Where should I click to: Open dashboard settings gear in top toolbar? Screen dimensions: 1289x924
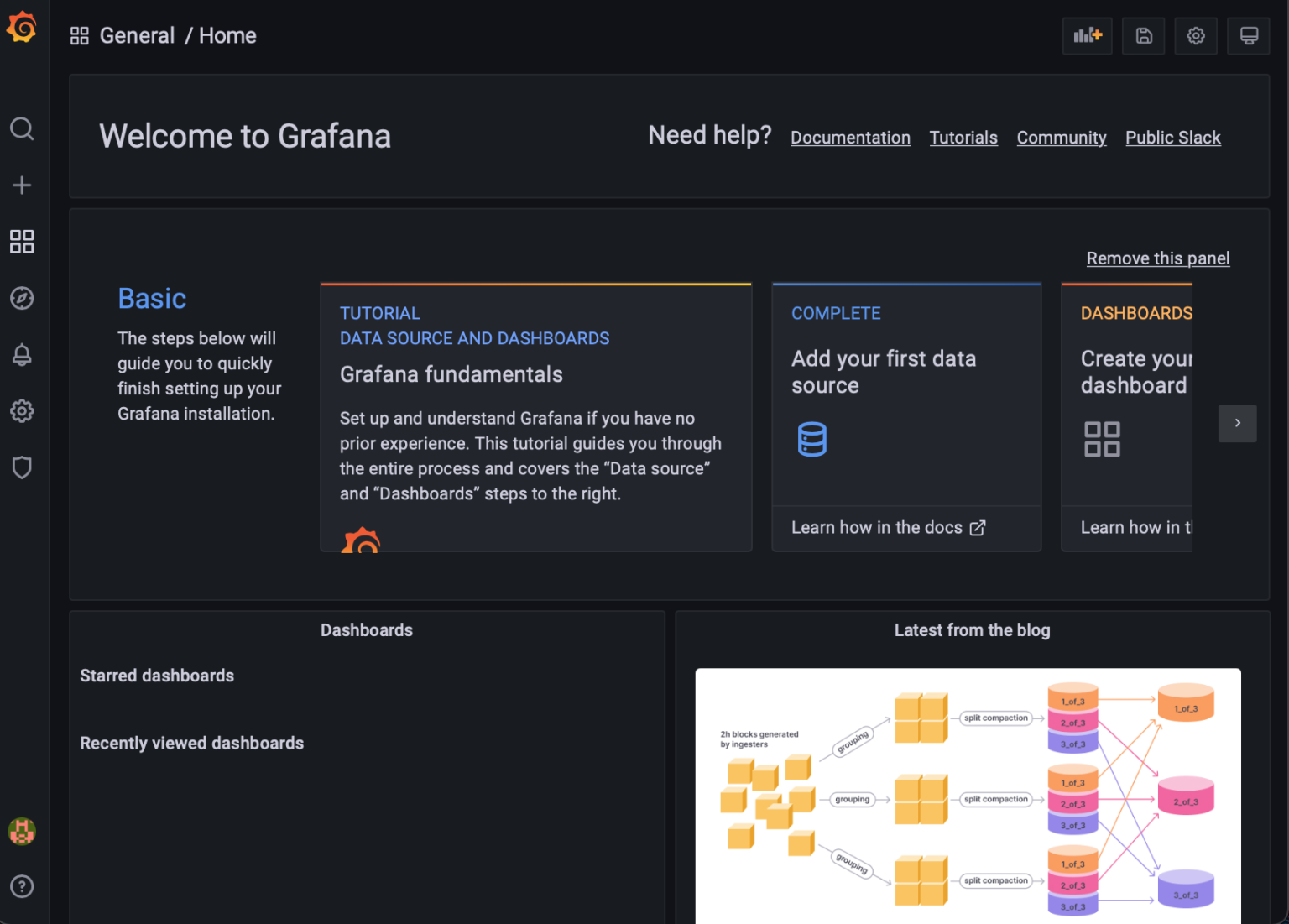pyautogui.click(x=1195, y=35)
